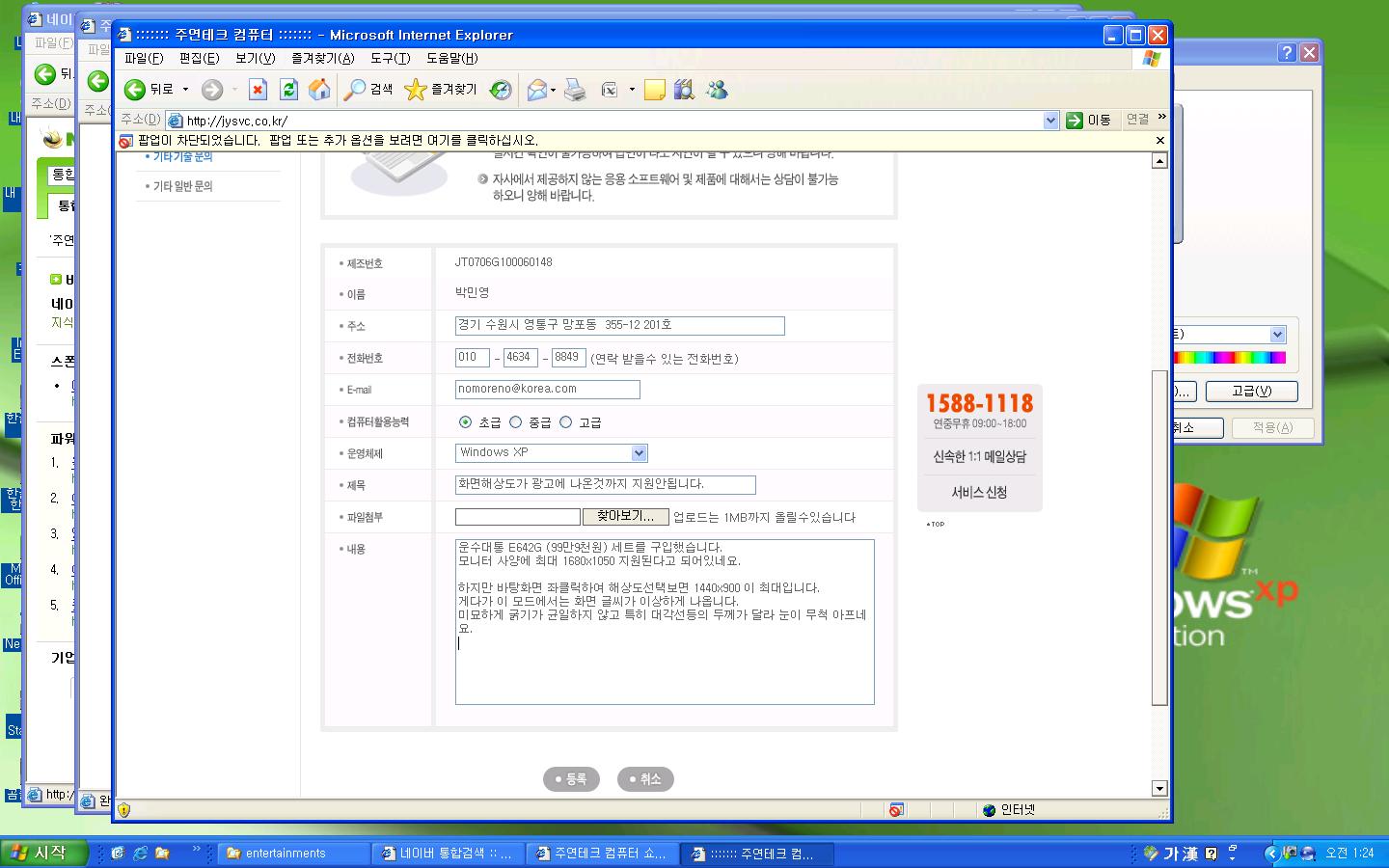
Task: Click the rainbow color gradient bar
Action: (1229, 358)
